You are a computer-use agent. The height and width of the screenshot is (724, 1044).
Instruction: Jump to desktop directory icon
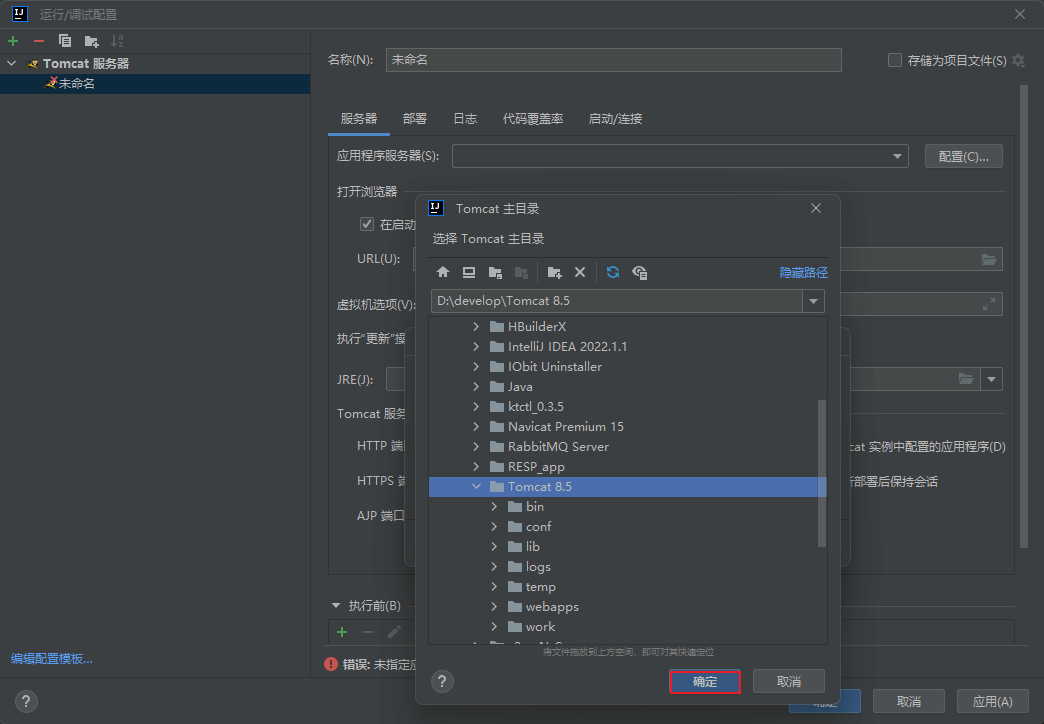coord(469,272)
